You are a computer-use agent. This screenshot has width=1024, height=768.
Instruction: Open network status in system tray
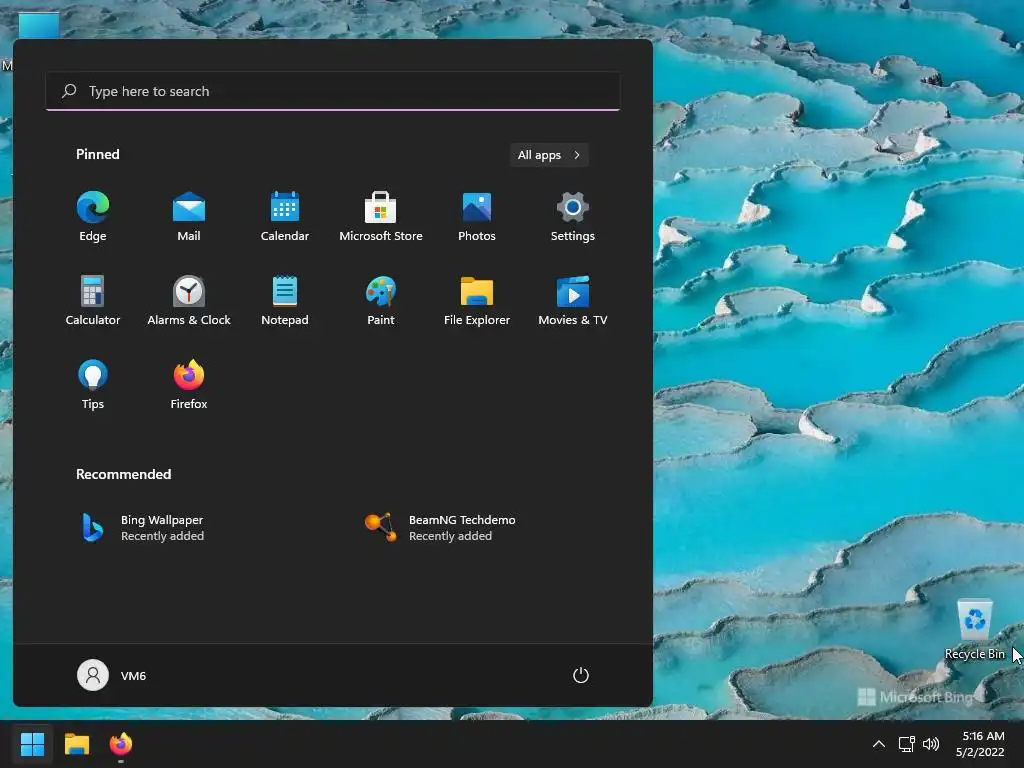click(x=906, y=744)
